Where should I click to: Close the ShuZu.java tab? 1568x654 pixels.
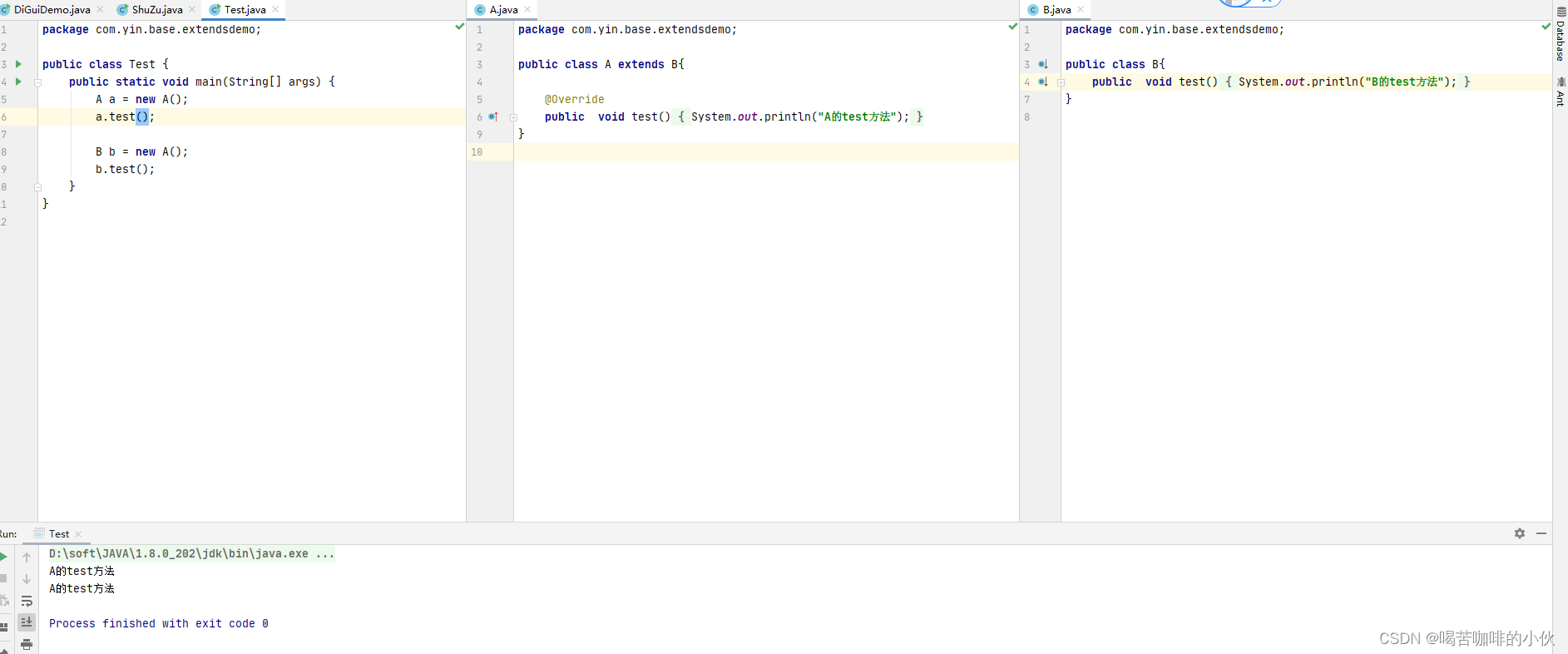coord(192,9)
